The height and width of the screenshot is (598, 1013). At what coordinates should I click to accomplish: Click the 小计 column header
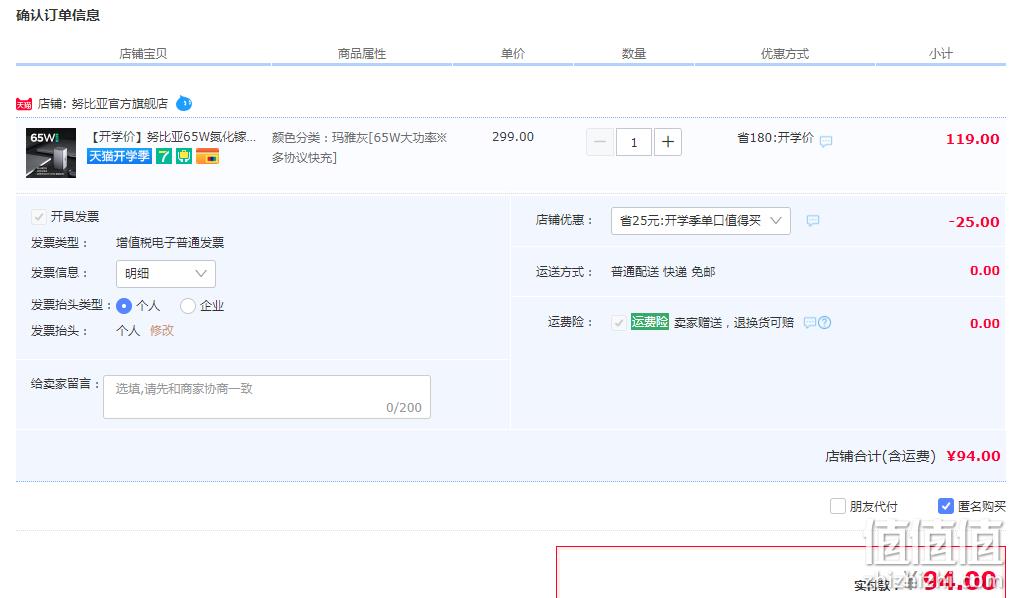pos(941,54)
